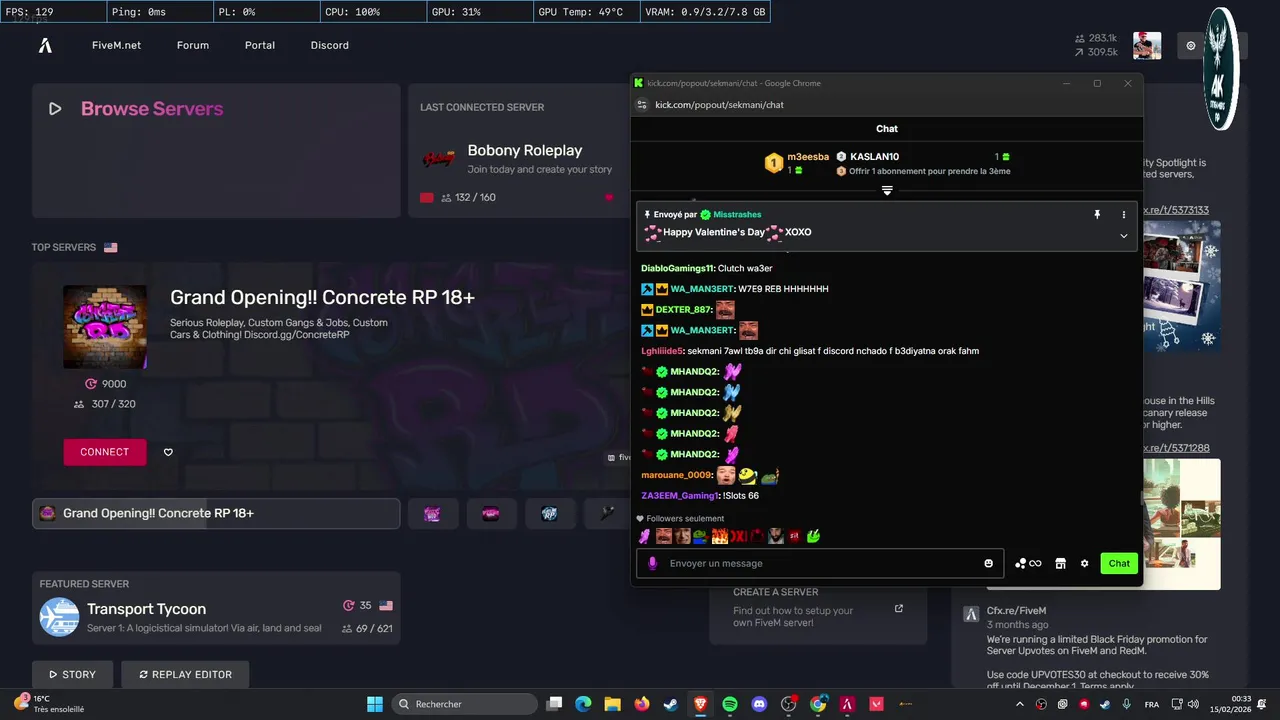
Task: Collapse the gifter leaderboard with the arrow handle
Action: [x=887, y=190]
